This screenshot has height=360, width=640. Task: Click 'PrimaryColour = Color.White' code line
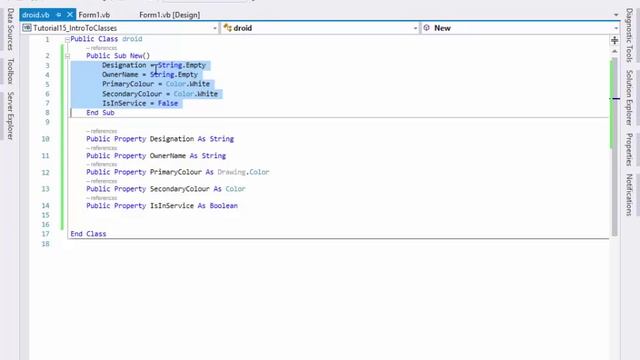(156, 84)
